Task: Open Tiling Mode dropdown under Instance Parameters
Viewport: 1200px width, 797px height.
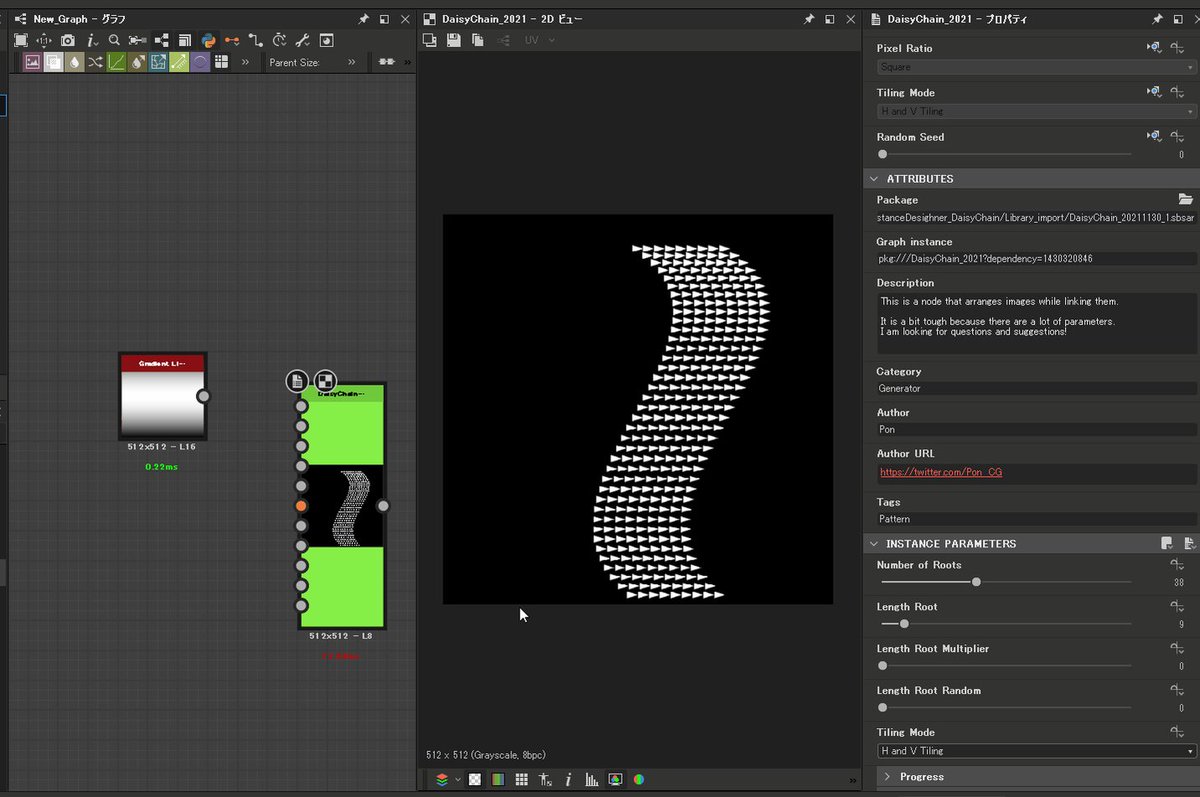Action: [1036, 751]
